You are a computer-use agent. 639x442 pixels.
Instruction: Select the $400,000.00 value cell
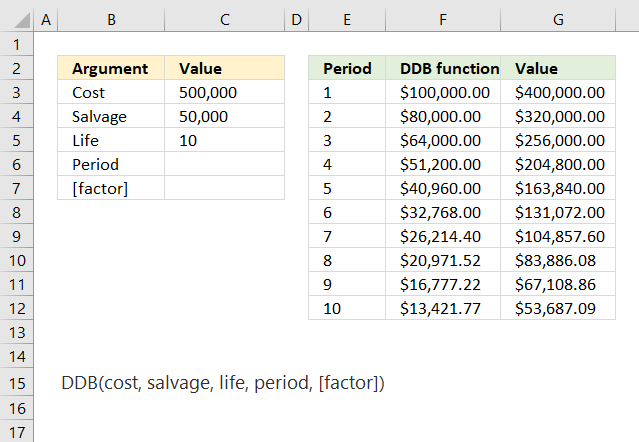(558, 92)
